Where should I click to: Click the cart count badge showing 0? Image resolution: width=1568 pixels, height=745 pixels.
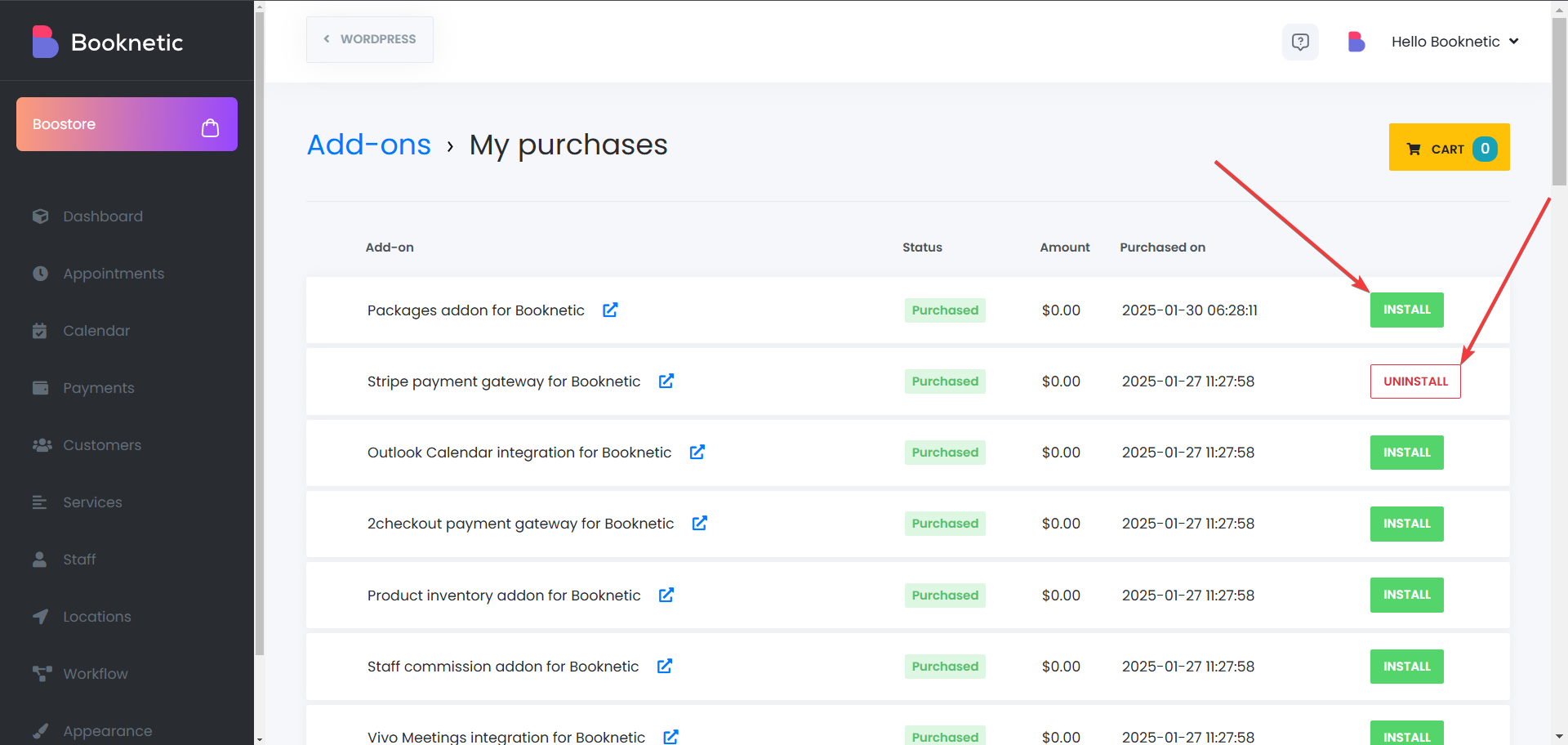(1485, 149)
